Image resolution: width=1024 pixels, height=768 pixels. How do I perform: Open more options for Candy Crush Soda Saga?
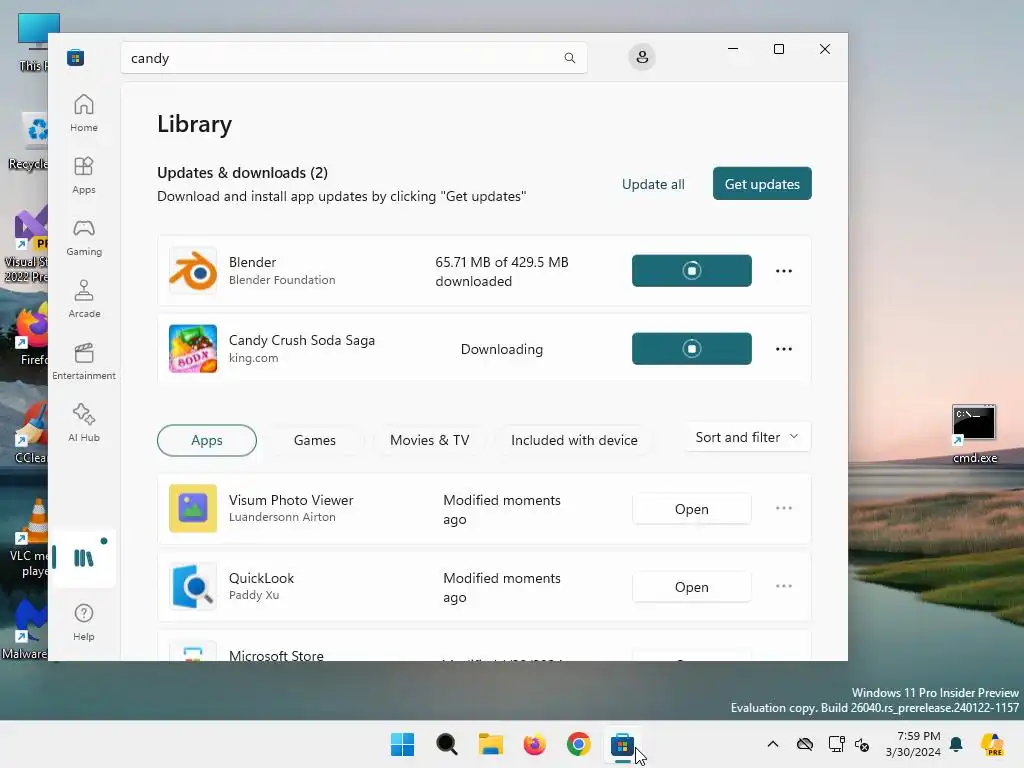click(784, 349)
